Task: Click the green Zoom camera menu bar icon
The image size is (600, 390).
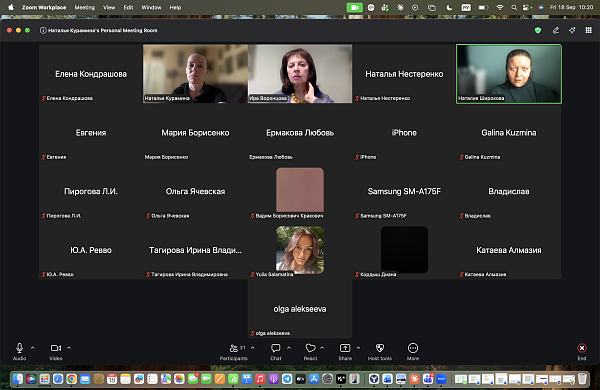Action: (354, 7)
